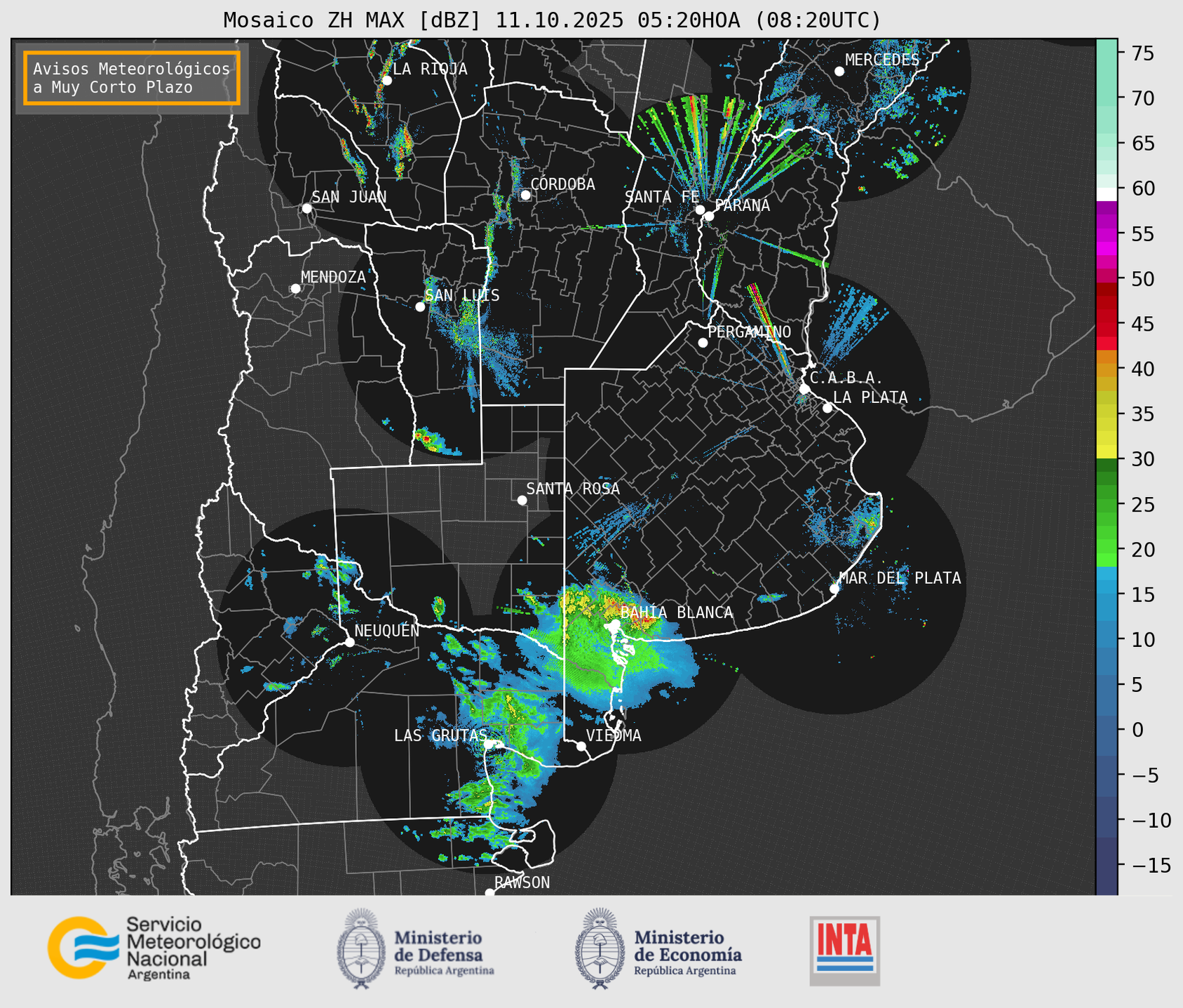Click the San Luis city marker dot

click(x=420, y=307)
